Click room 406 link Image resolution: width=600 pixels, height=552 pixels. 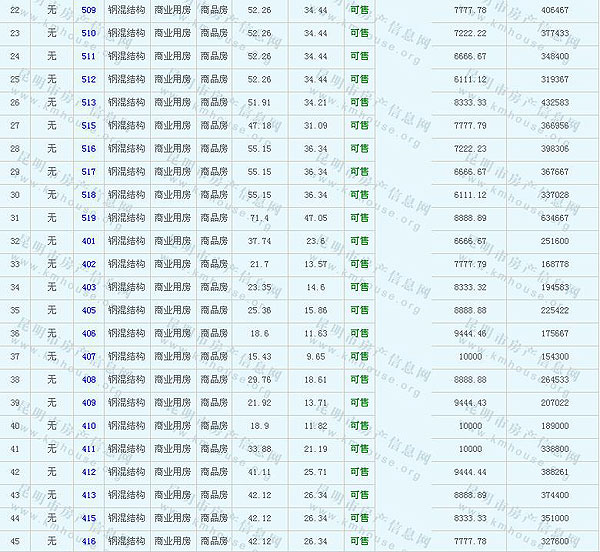click(89, 333)
